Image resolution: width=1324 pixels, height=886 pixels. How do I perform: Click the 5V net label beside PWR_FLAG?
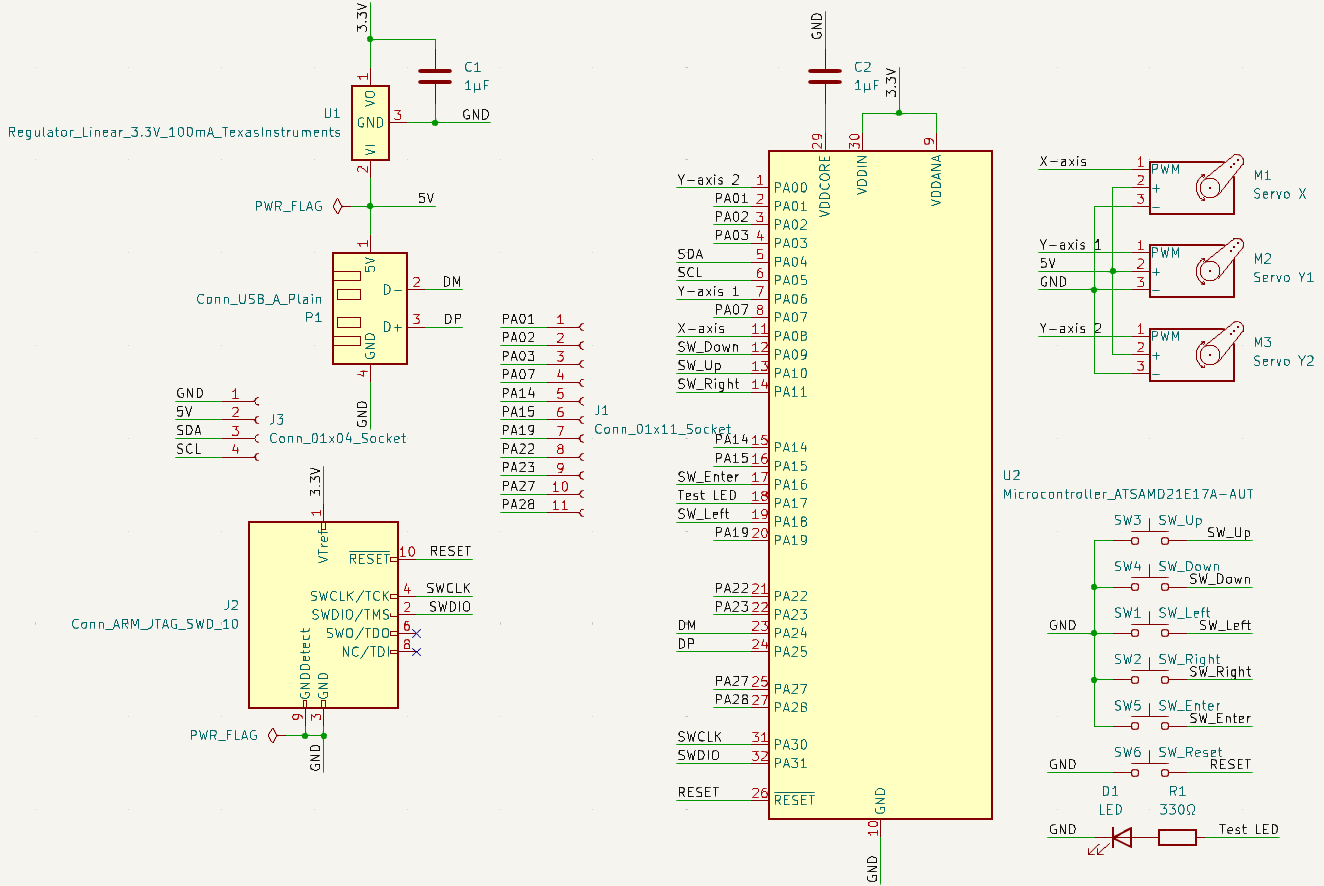[426, 198]
